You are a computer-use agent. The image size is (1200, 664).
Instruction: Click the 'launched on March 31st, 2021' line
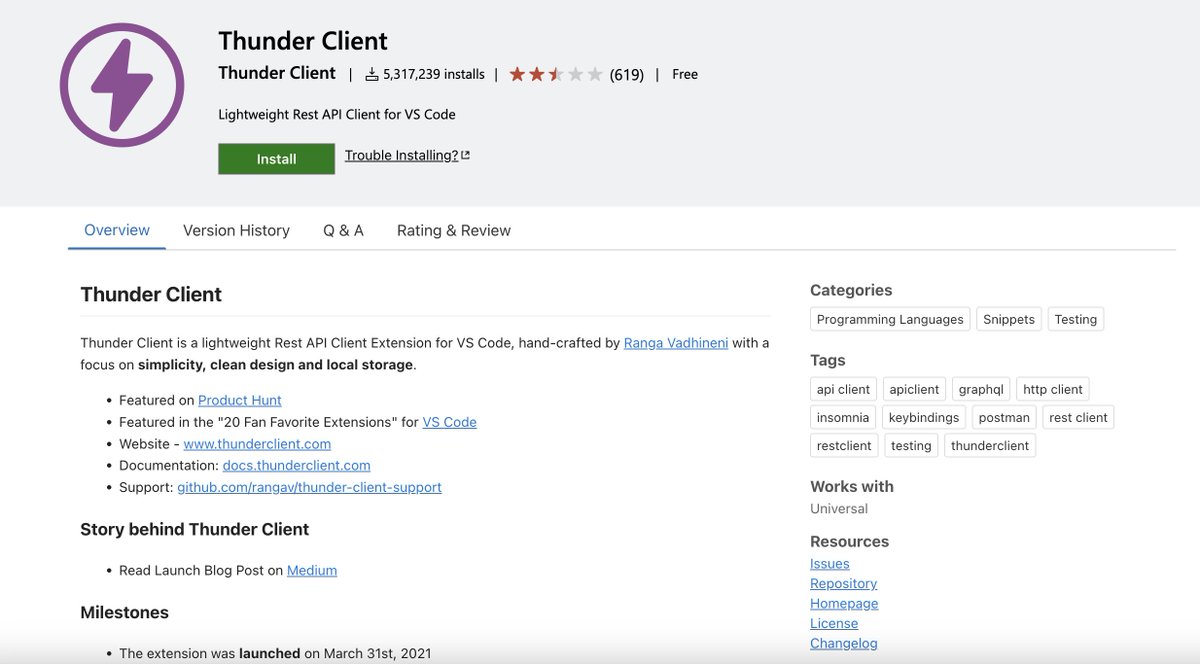pyautogui.click(x=275, y=653)
